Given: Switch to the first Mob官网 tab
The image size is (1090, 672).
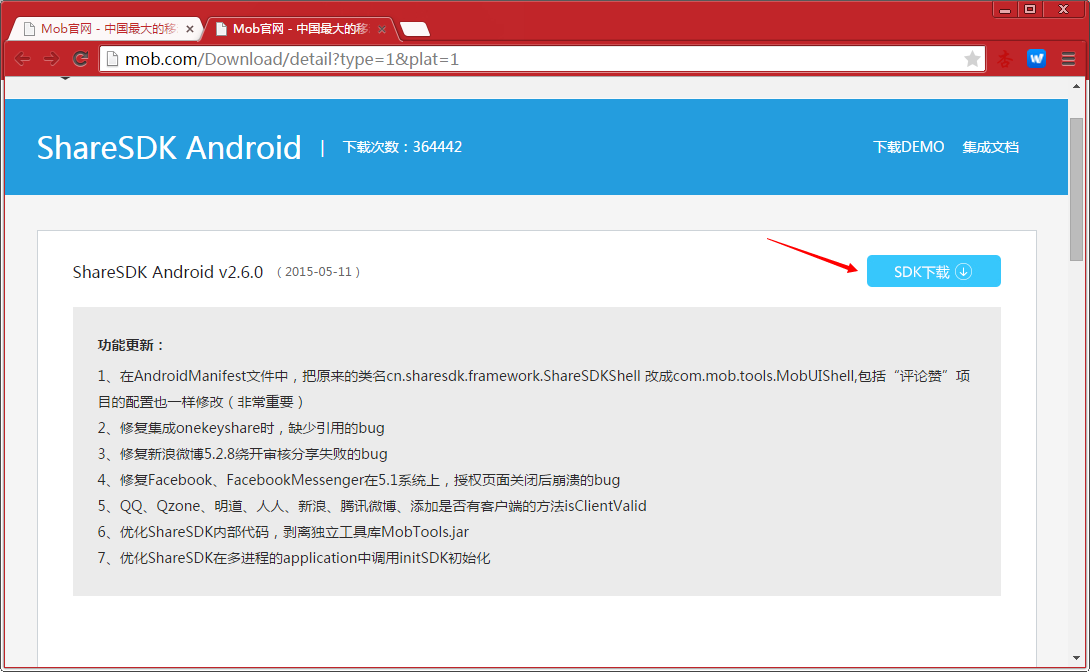Looking at the screenshot, I should coord(107,28).
